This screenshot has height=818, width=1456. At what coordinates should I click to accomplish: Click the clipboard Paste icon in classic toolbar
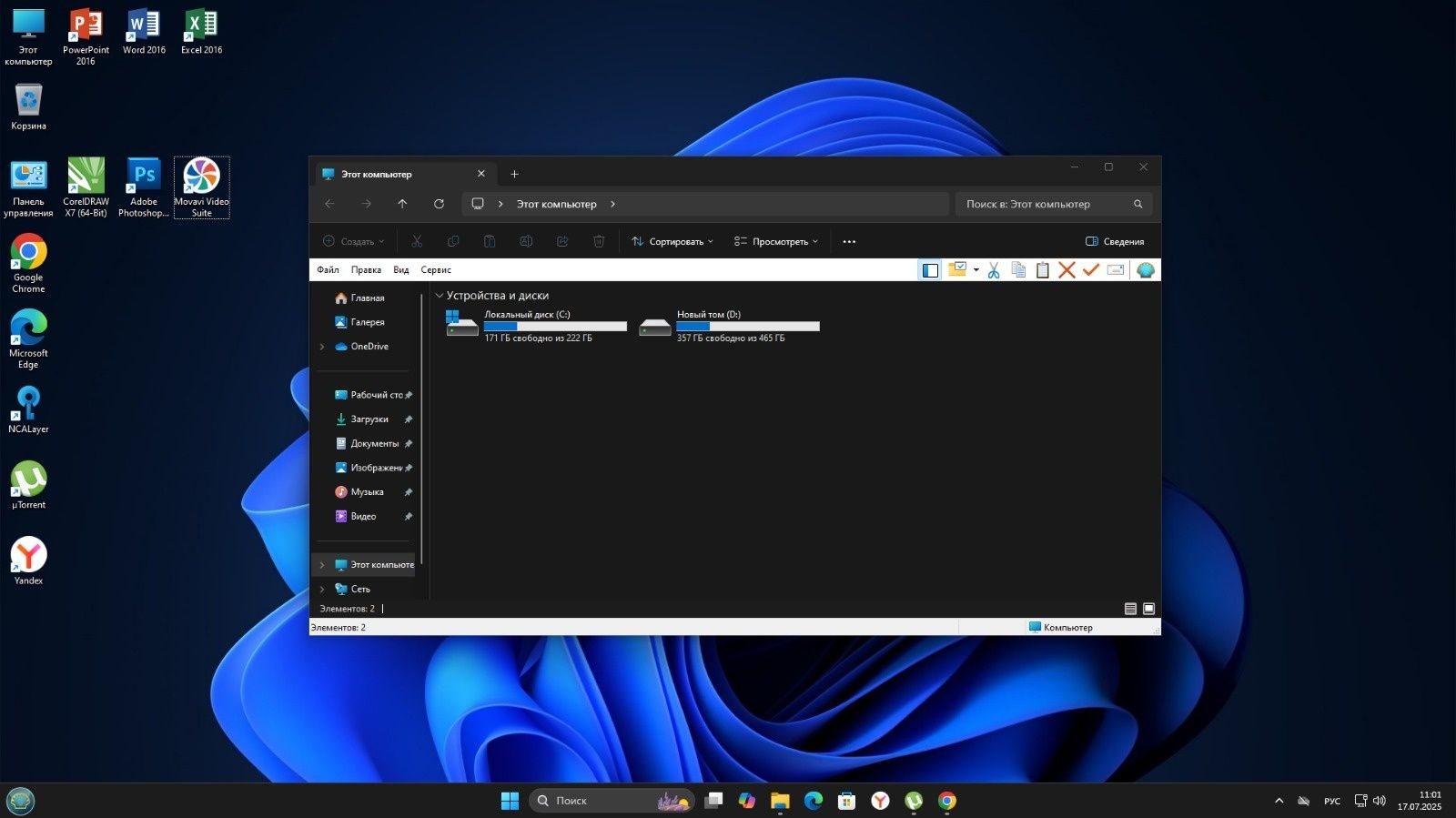[x=1043, y=270]
